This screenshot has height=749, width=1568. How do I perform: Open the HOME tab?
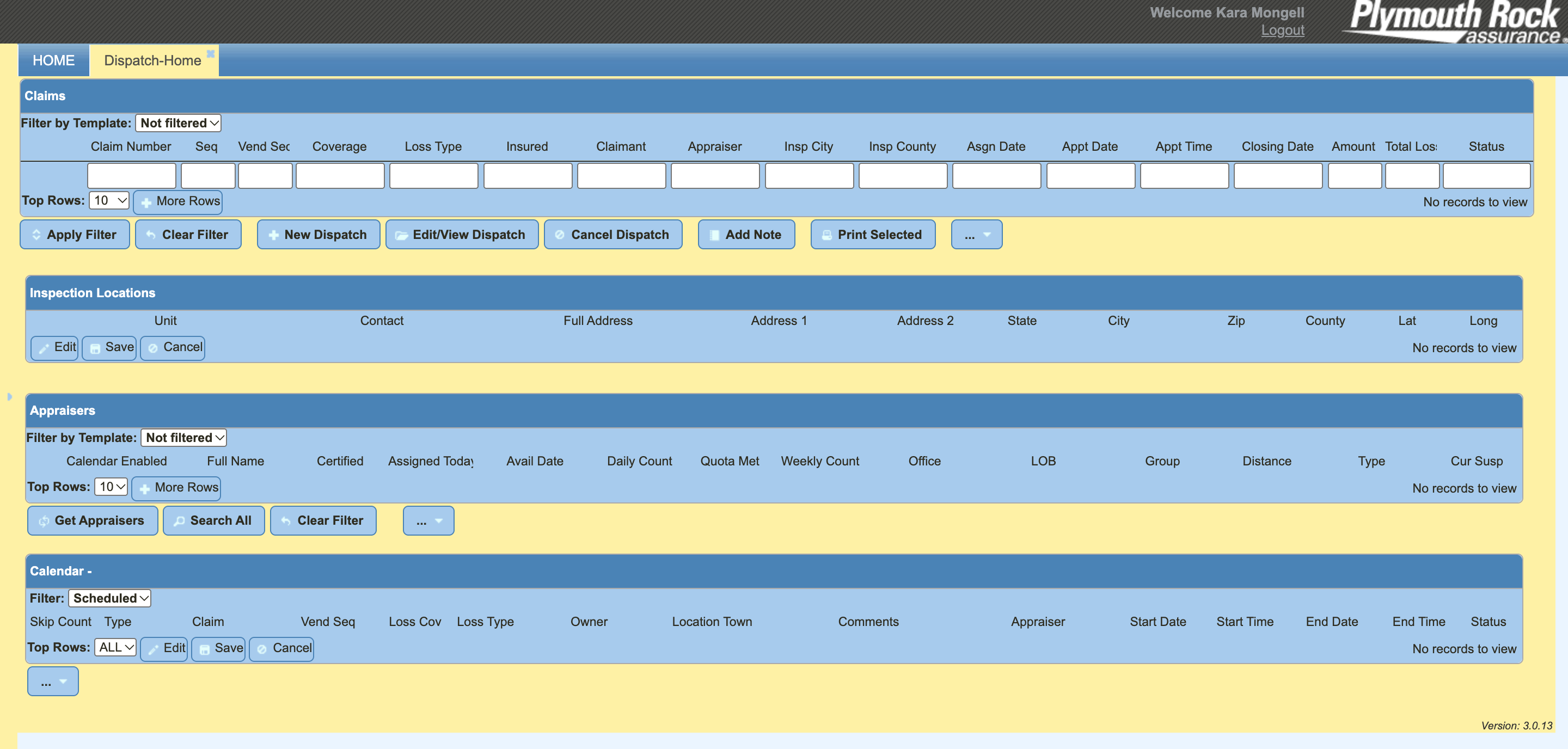tap(53, 60)
